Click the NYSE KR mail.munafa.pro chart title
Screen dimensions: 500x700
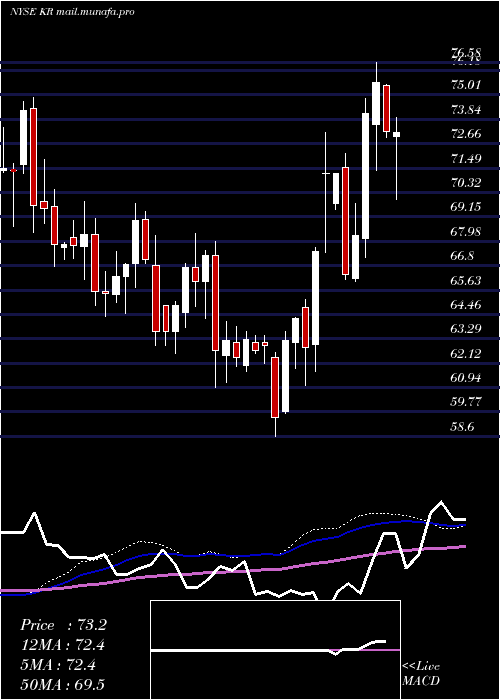pos(72,12)
